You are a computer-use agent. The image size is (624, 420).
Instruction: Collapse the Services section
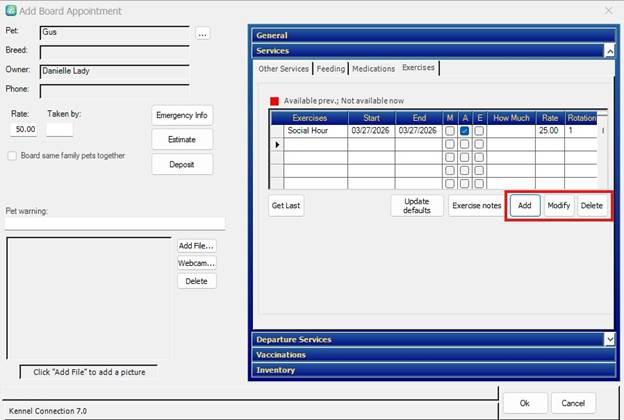[608, 50]
